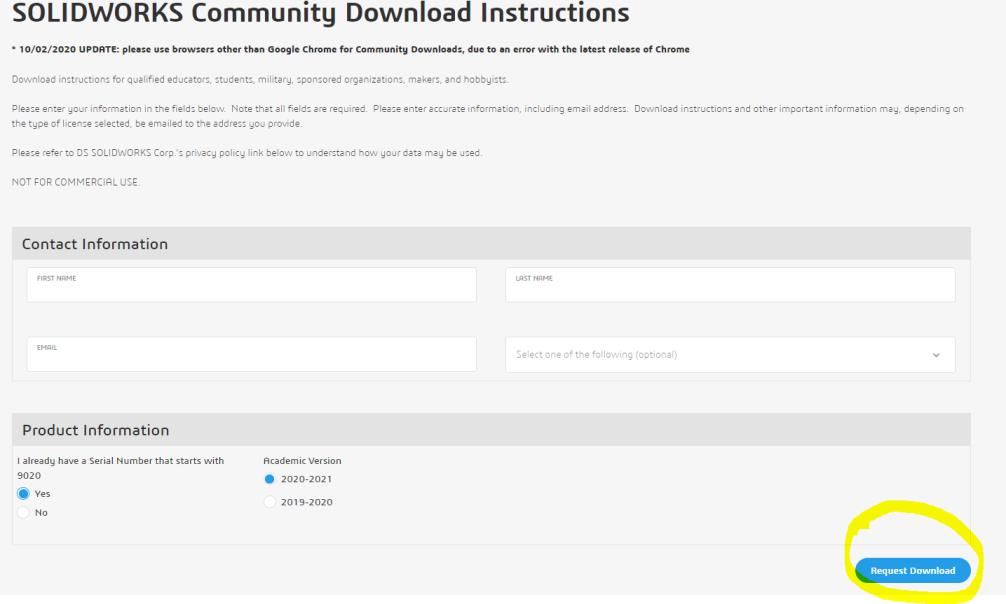Select No for existing serial number
This screenshot has width=1006, height=604.
click(x=25, y=512)
